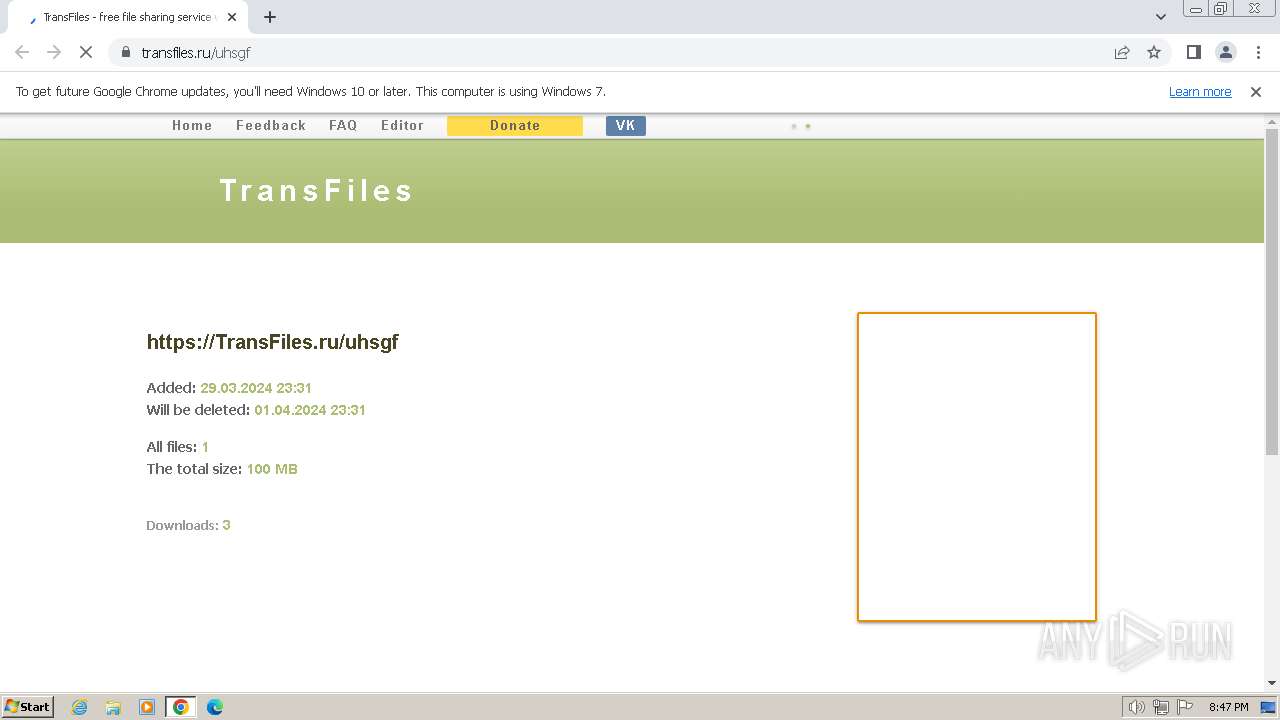Click the orange-bordered ad frame
Screen dimensions: 1280x720
977,467
